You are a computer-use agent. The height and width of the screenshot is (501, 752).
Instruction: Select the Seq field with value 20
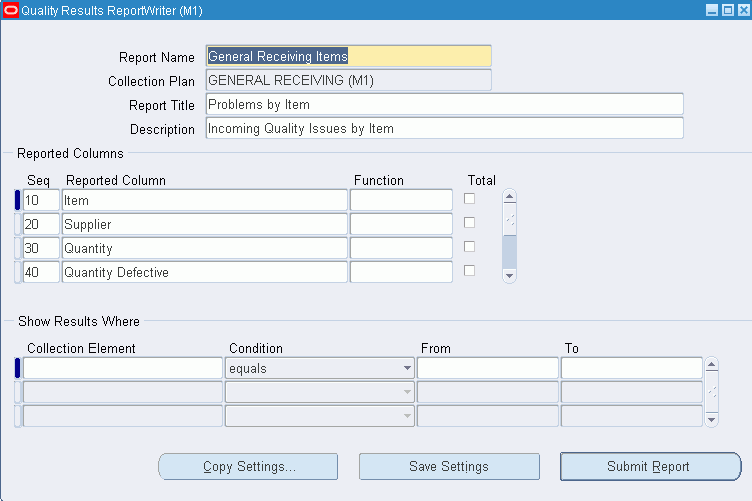(41, 224)
